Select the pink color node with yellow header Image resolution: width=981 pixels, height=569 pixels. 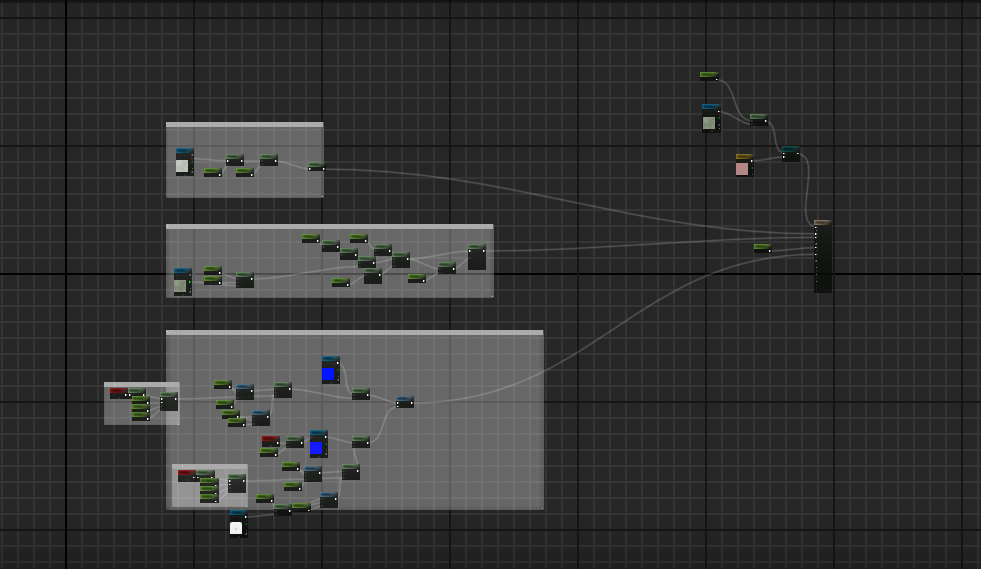coord(744,165)
